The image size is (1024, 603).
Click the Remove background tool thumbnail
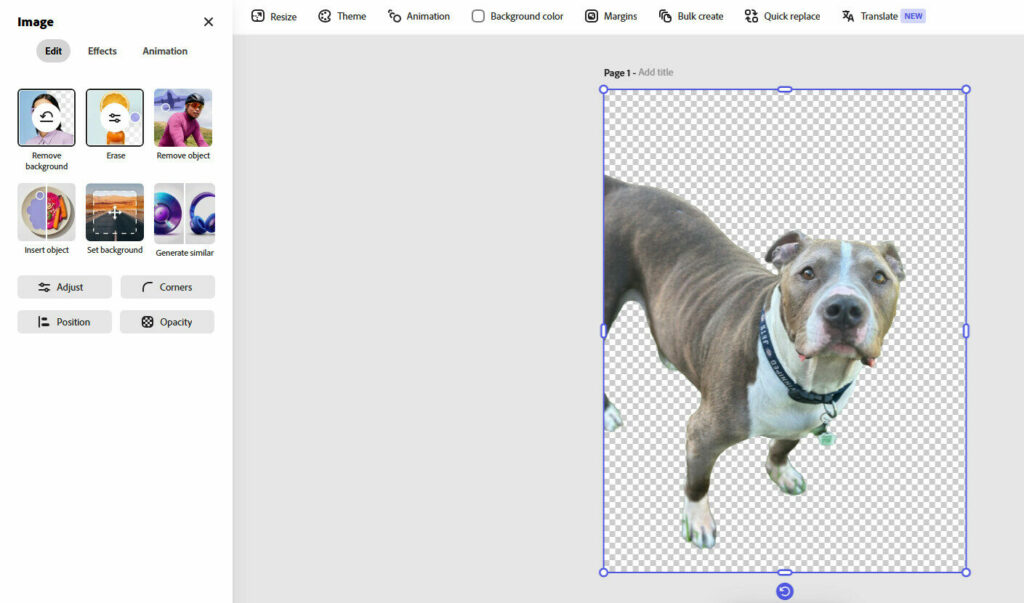pyautogui.click(x=46, y=118)
